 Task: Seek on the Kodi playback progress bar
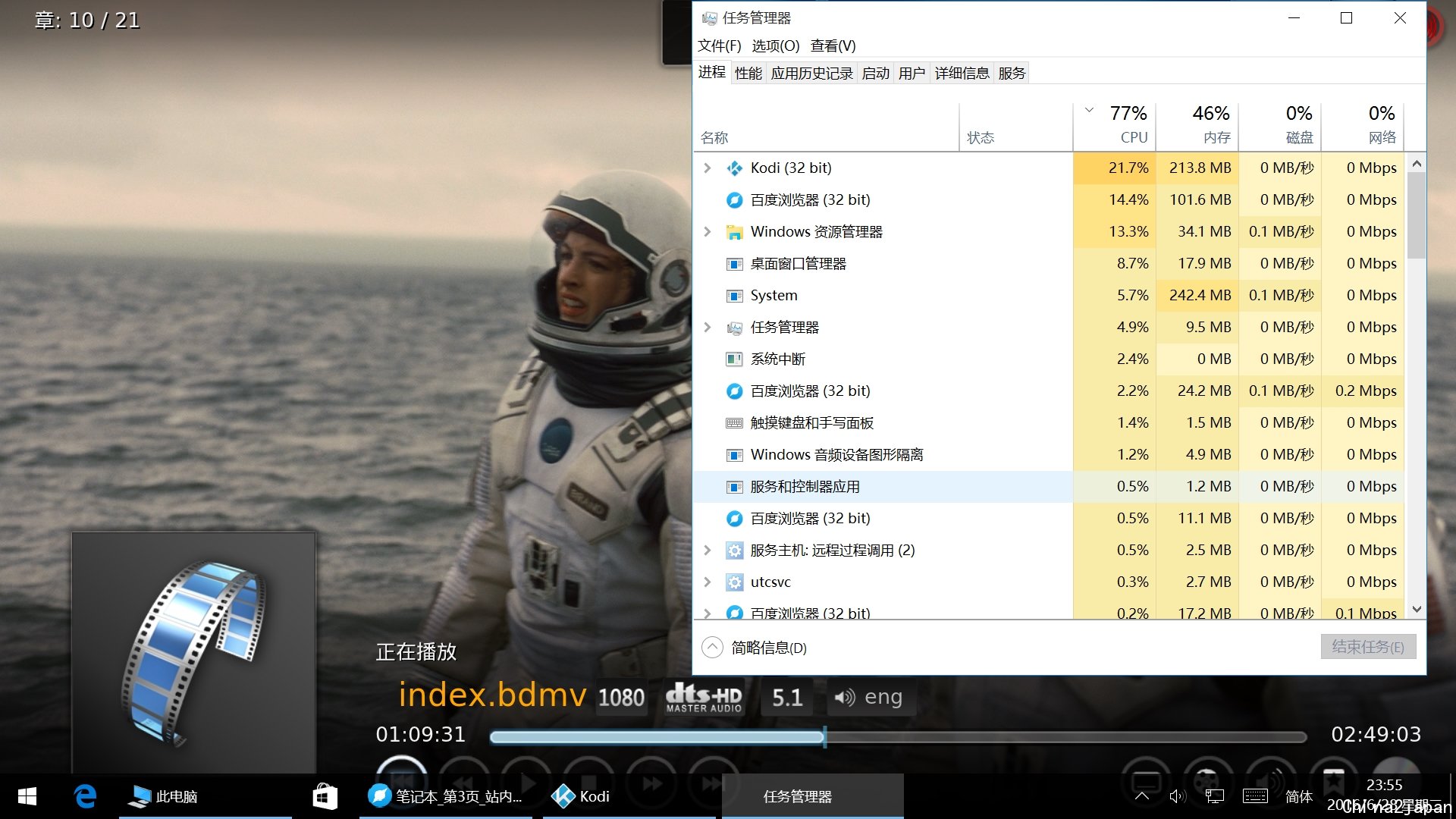coord(898,736)
